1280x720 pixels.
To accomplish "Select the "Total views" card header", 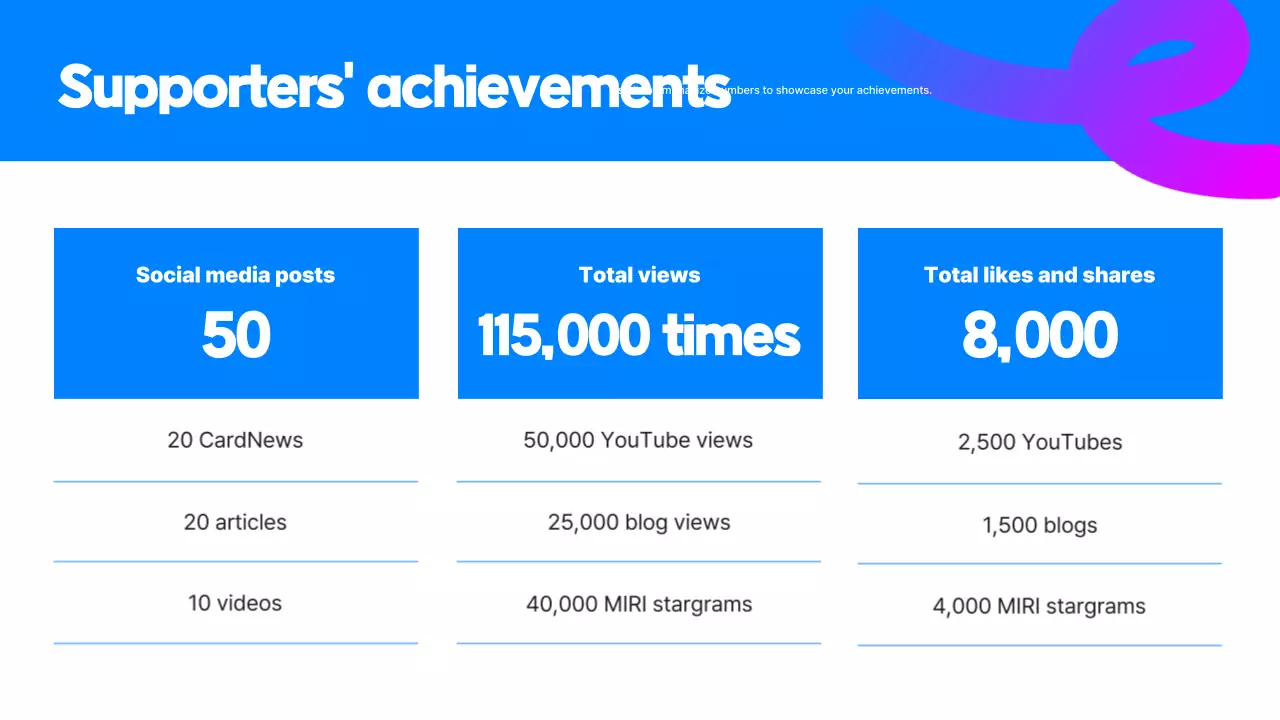I will pyautogui.click(x=639, y=275).
